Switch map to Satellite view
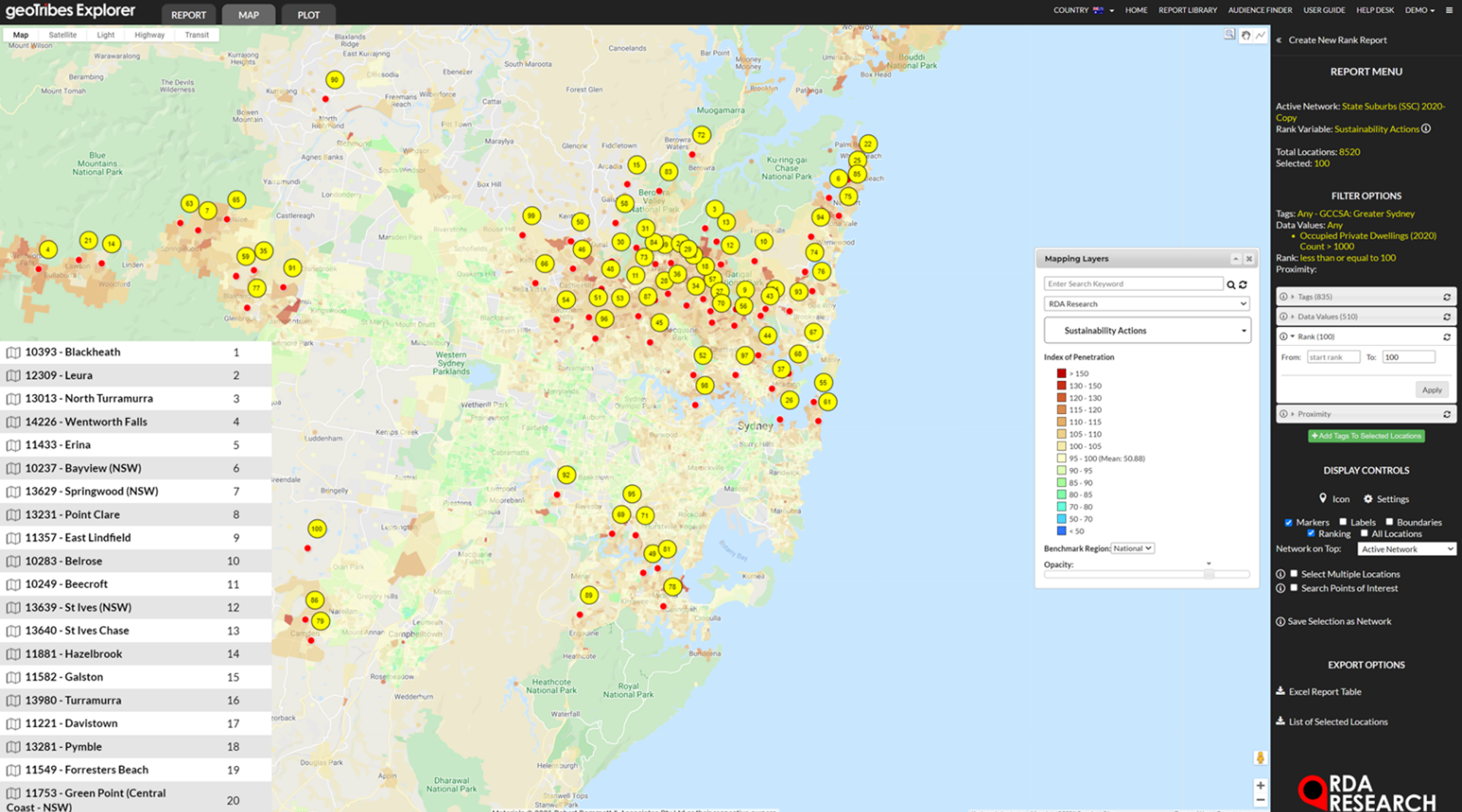1462x812 pixels. click(62, 35)
